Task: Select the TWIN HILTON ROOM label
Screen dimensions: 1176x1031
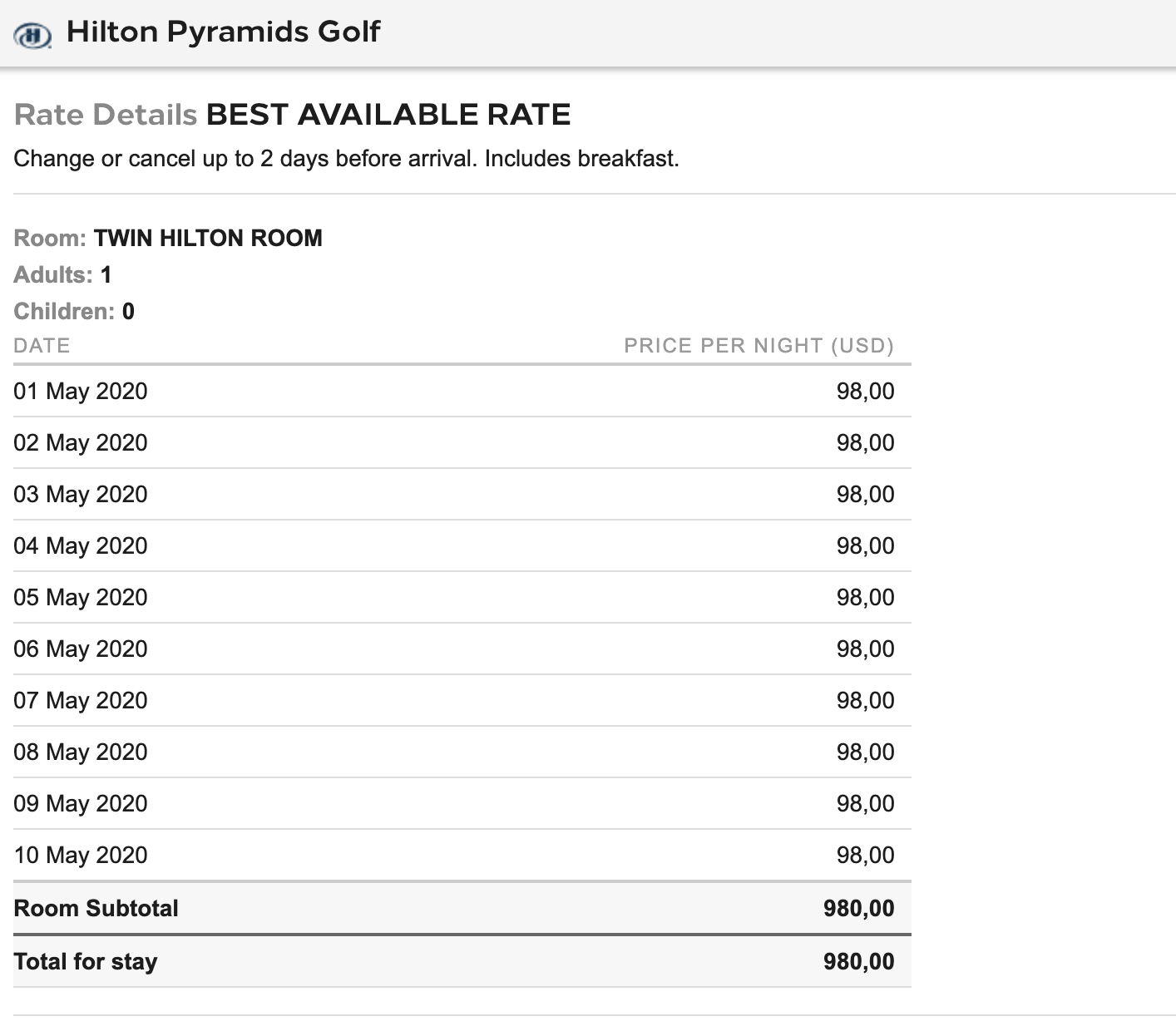Action: 208,238
